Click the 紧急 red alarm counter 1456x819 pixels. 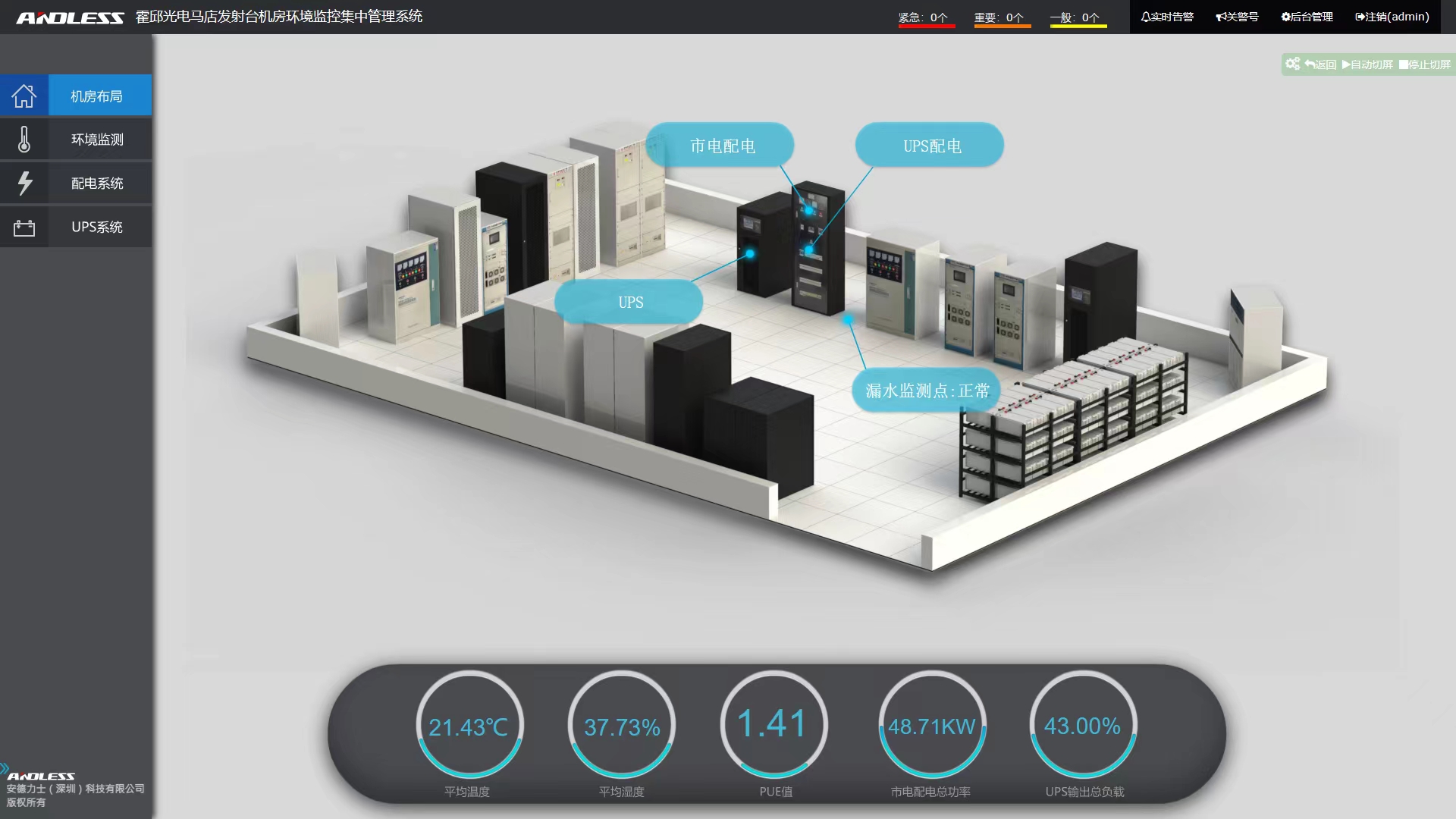(924, 17)
